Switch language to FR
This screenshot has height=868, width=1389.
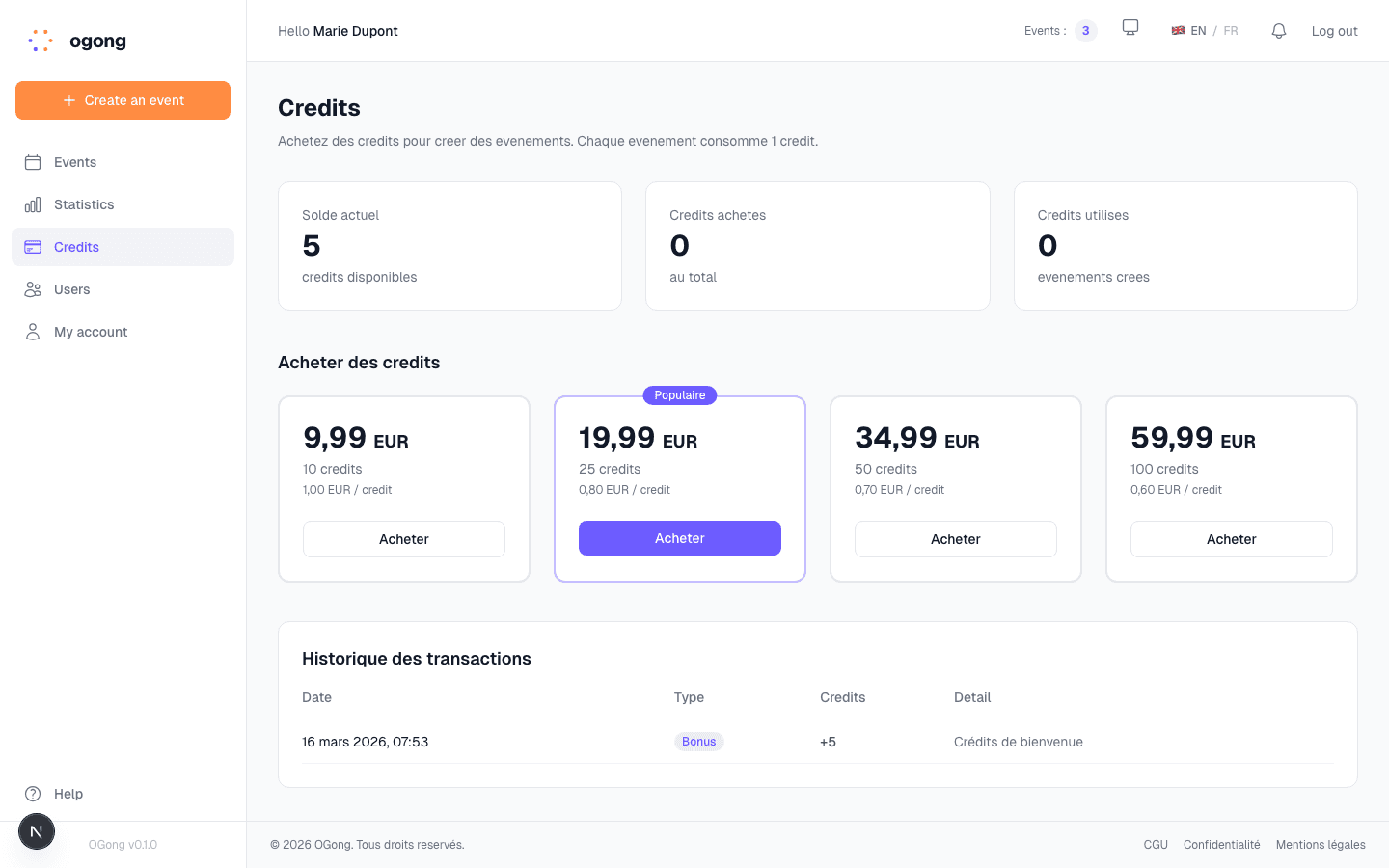1230,31
